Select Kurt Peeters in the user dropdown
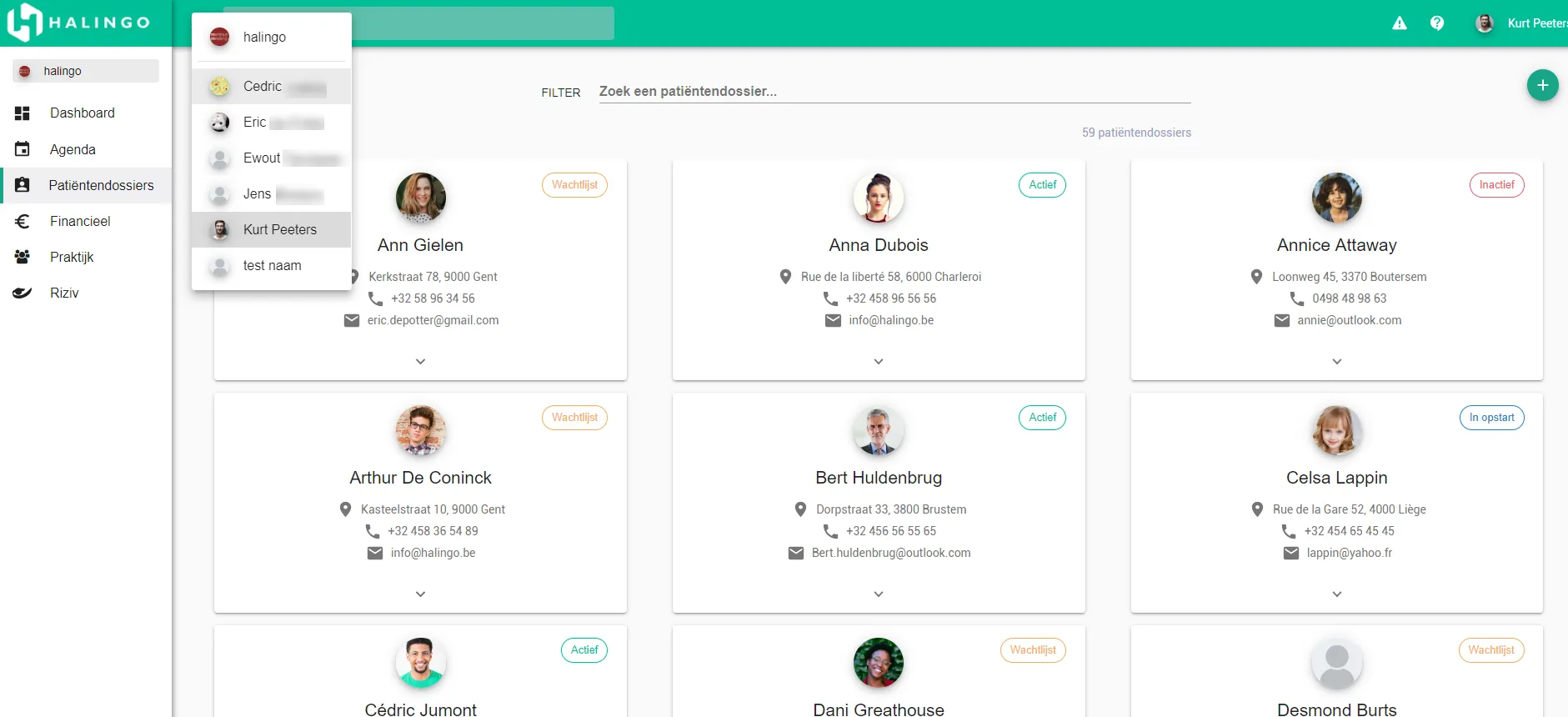 point(271,230)
